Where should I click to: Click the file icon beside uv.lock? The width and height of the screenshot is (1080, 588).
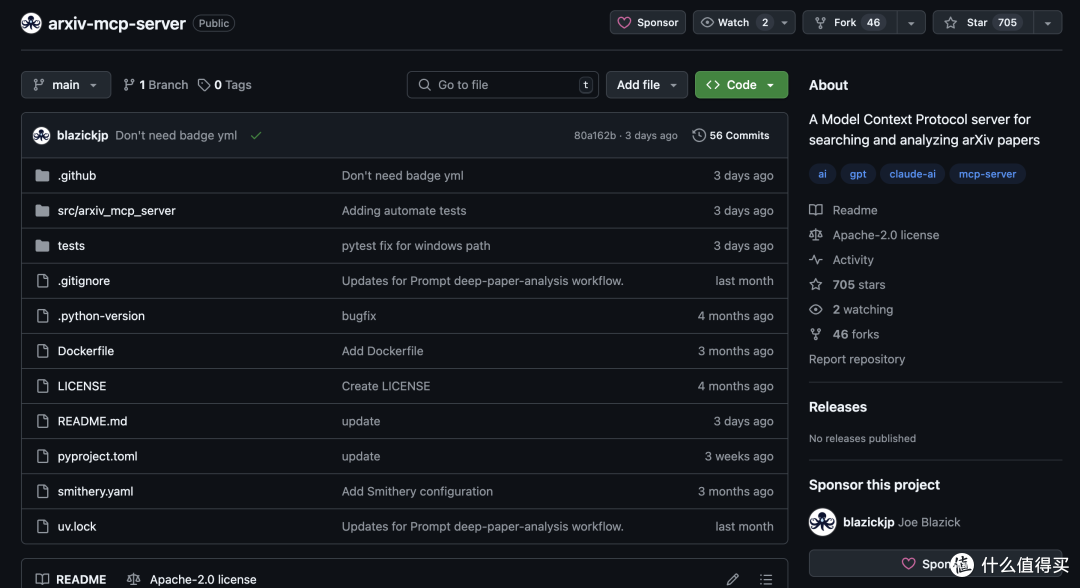tap(42, 527)
